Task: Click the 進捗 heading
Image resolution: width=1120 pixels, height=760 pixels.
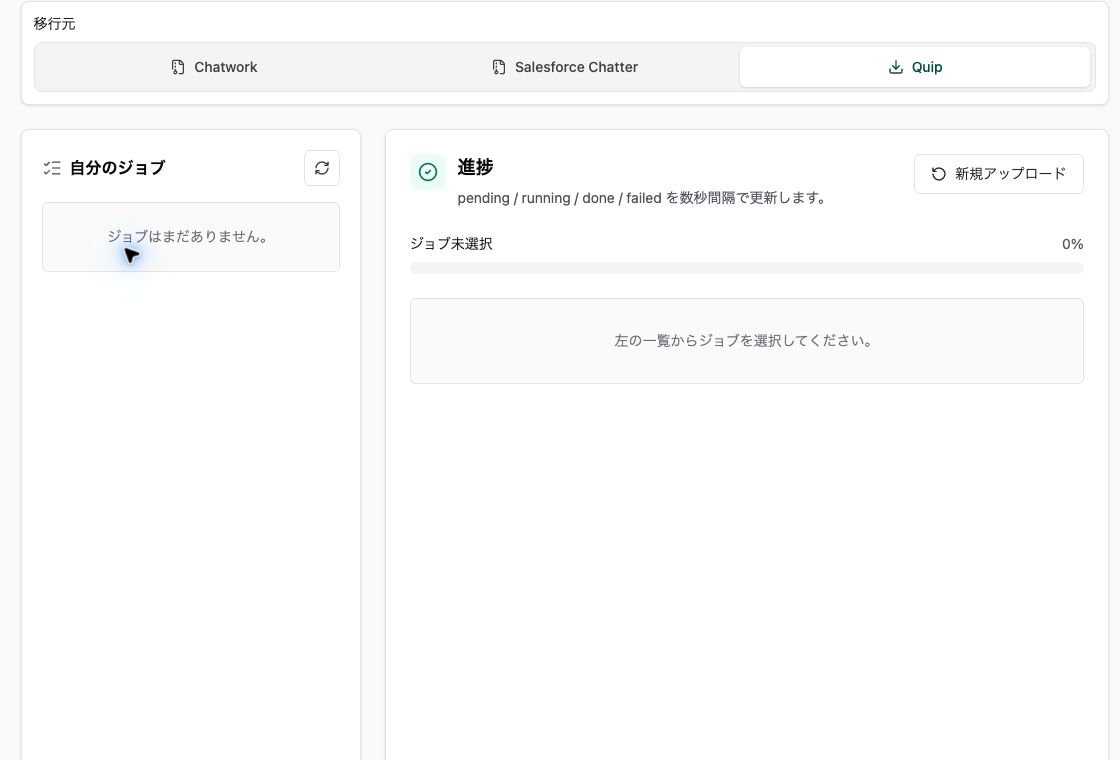Action: [x=475, y=166]
